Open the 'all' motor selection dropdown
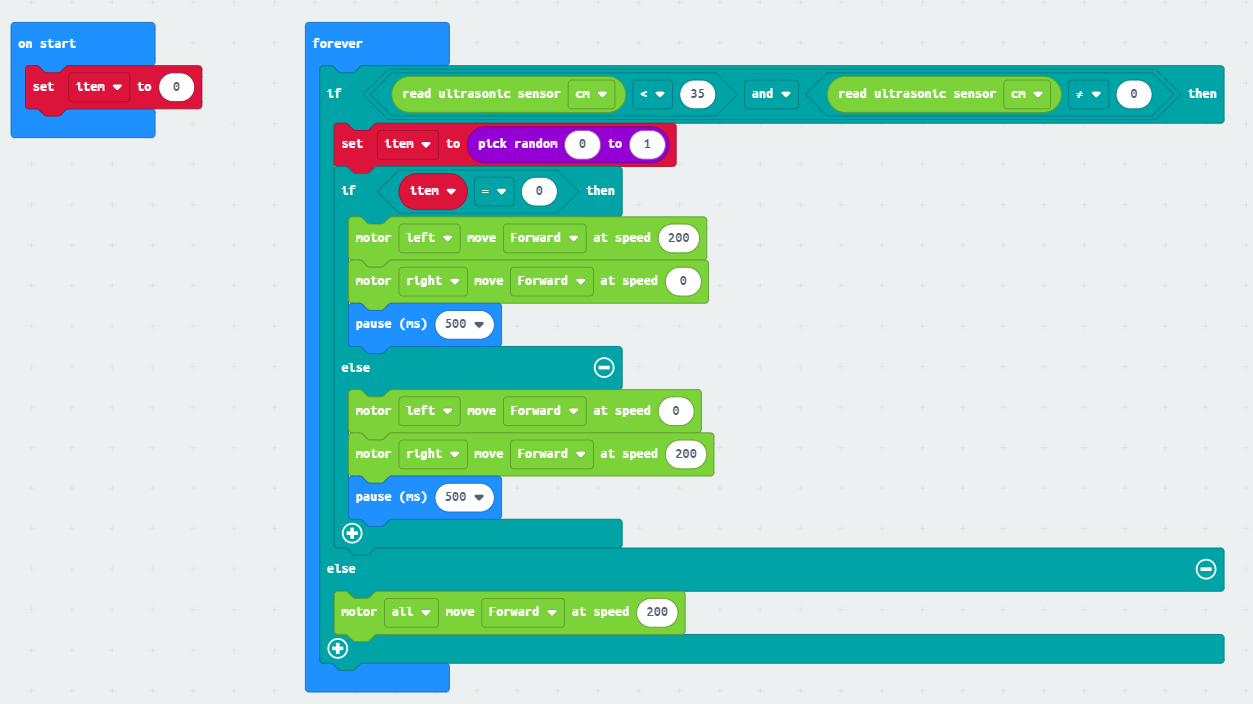 (411, 612)
